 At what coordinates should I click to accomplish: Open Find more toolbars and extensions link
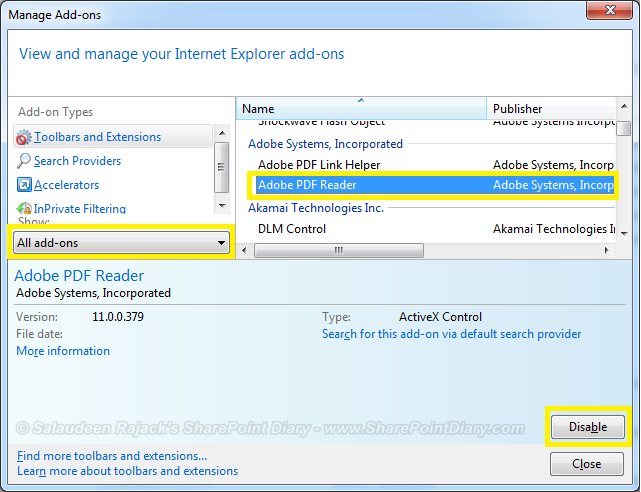112,456
